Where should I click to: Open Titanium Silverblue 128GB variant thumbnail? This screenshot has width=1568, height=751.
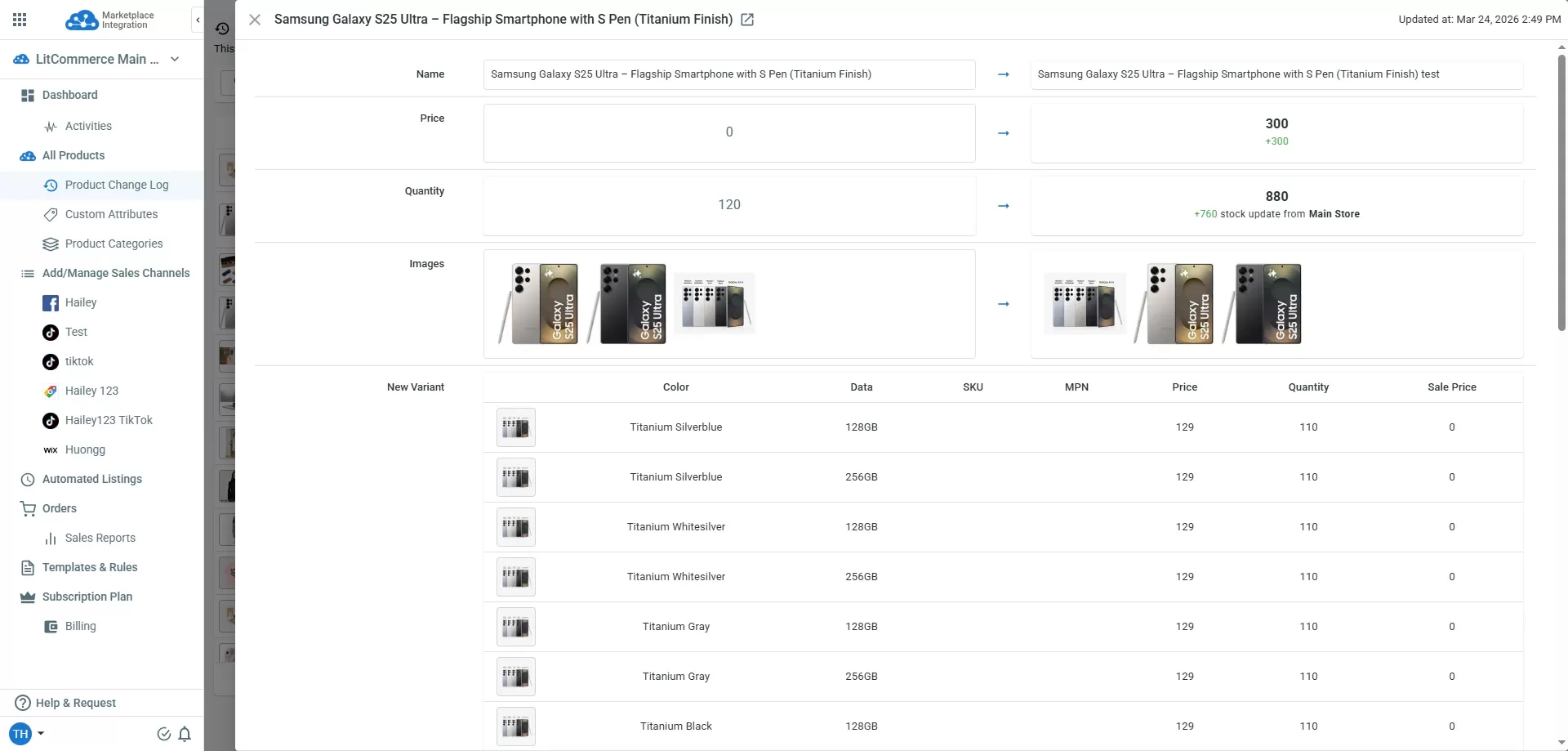(516, 427)
